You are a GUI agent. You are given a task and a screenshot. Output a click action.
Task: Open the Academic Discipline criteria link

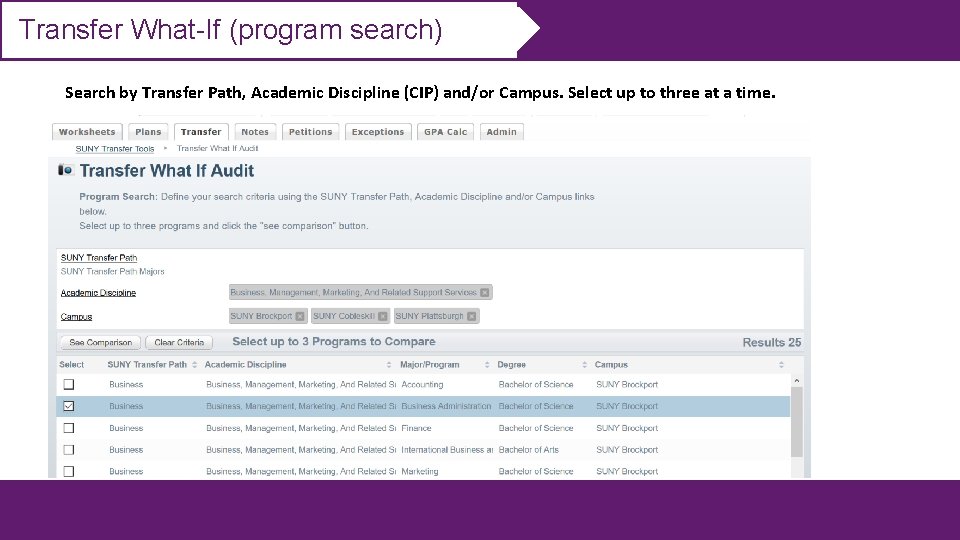pos(98,293)
